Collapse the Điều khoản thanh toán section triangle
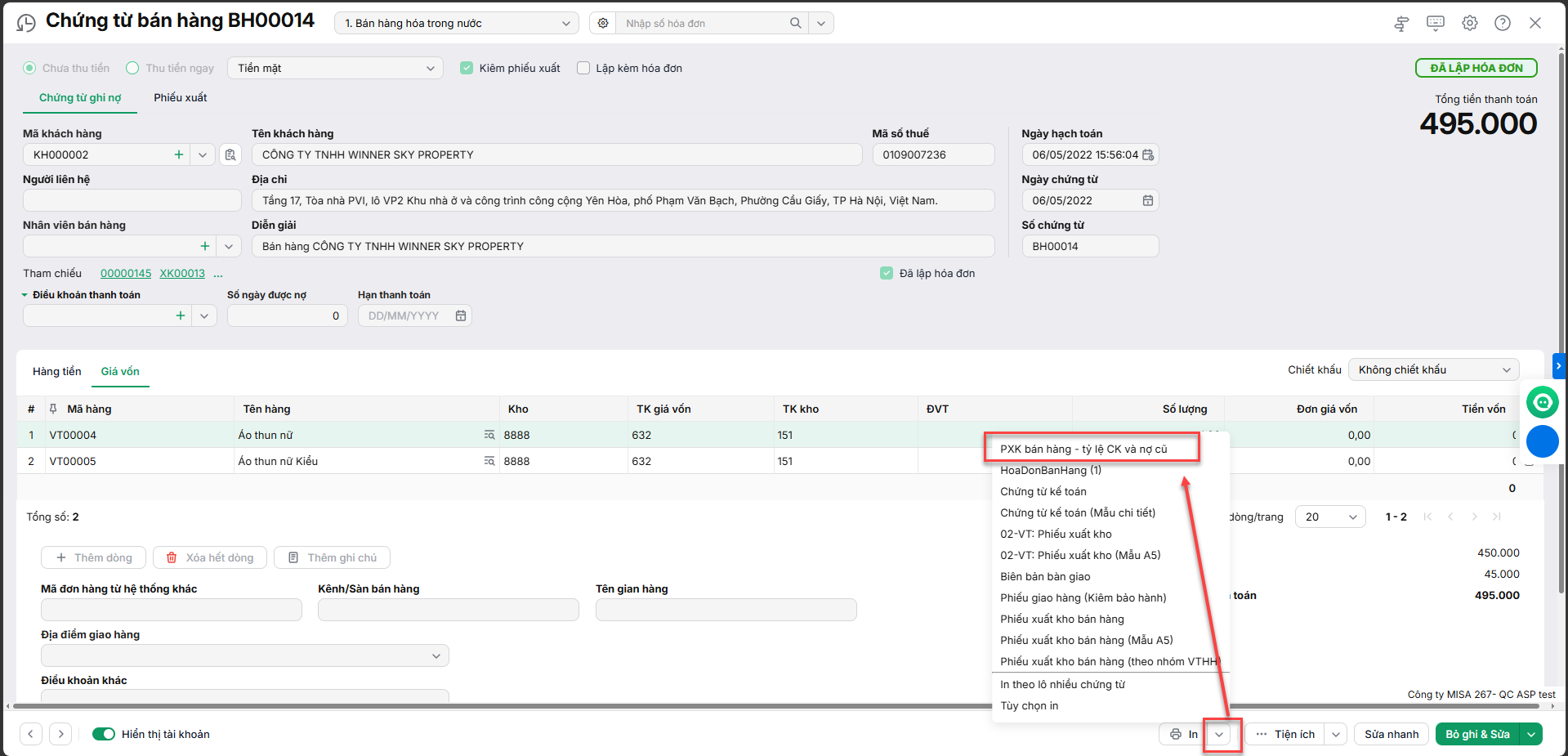The image size is (1568, 756). pyautogui.click(x=25, y=295)
